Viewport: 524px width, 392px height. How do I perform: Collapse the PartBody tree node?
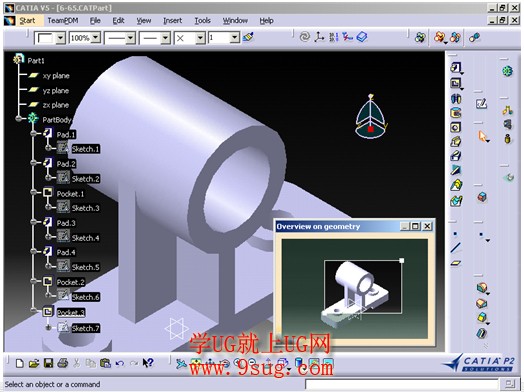click(x=18, y=118)
